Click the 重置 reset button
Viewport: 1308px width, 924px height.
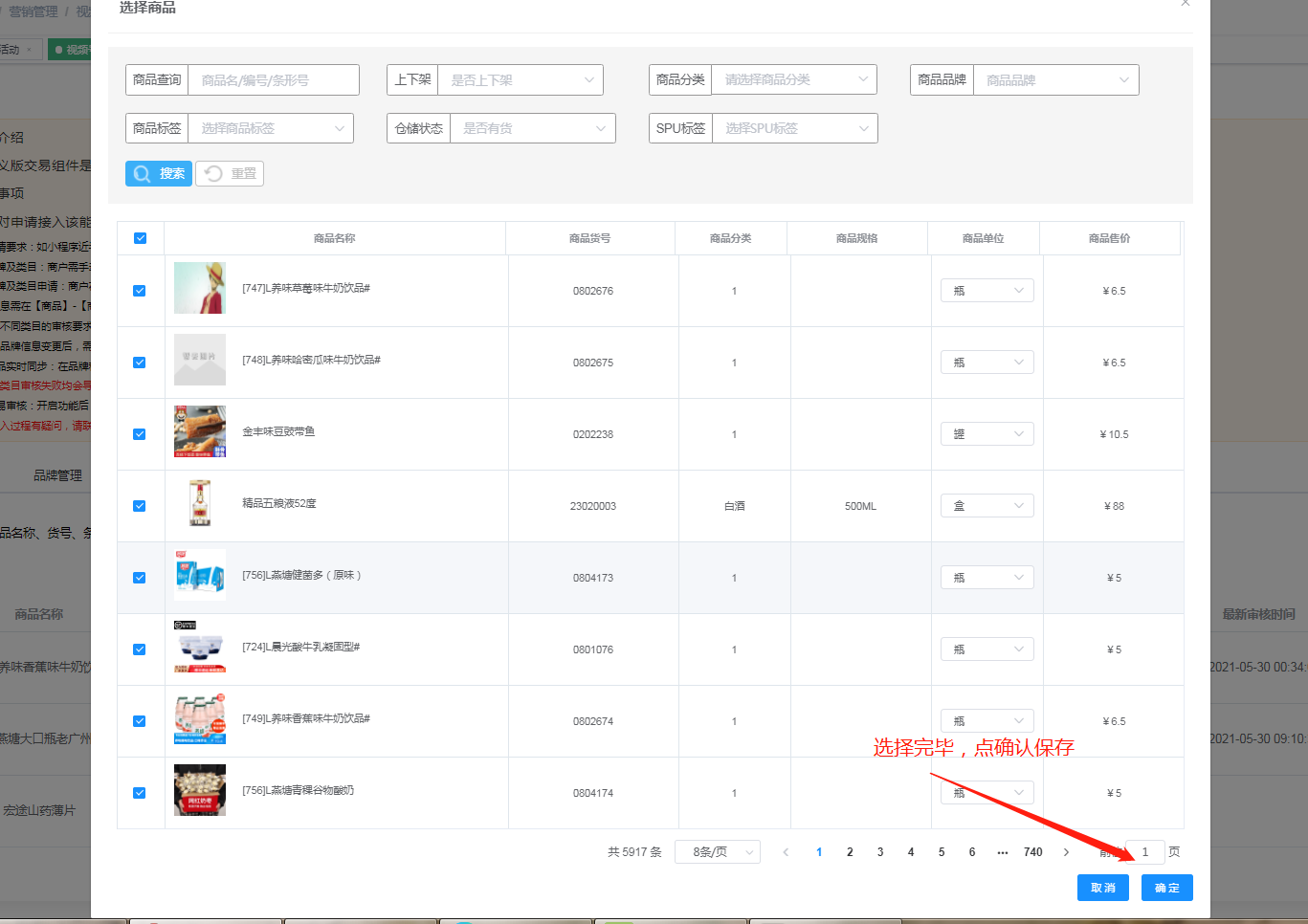click(x=230, y=173)
